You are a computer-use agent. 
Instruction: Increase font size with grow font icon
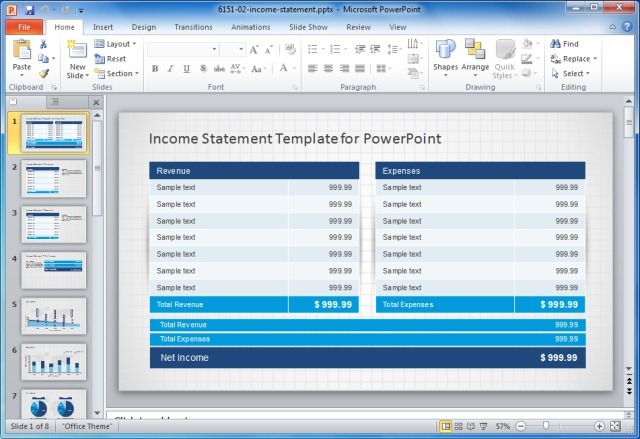254,49
